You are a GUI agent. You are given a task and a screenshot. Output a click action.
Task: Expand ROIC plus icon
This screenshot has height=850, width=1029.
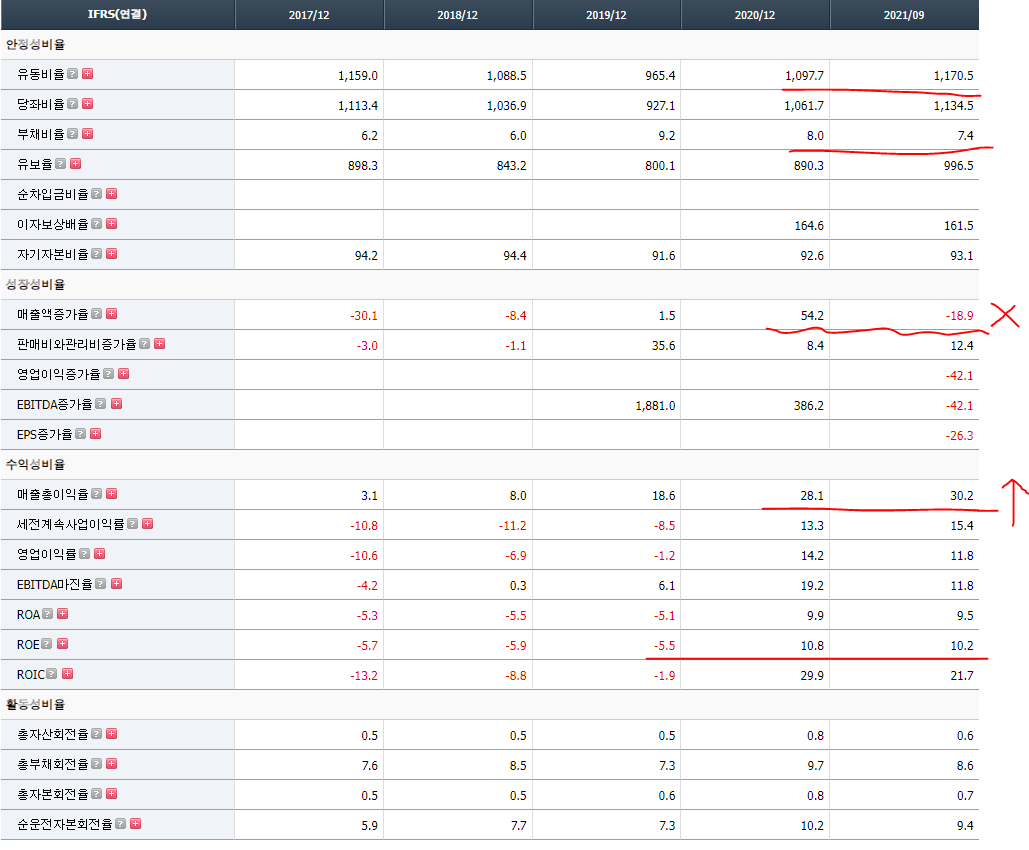click(67, 674)
